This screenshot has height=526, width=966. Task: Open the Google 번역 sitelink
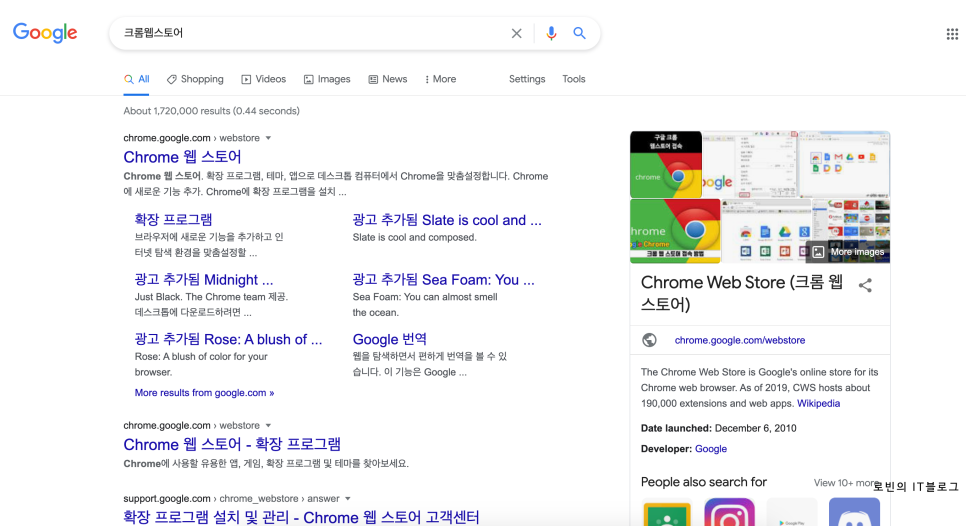pyautogui.click(x=389, y=339)
